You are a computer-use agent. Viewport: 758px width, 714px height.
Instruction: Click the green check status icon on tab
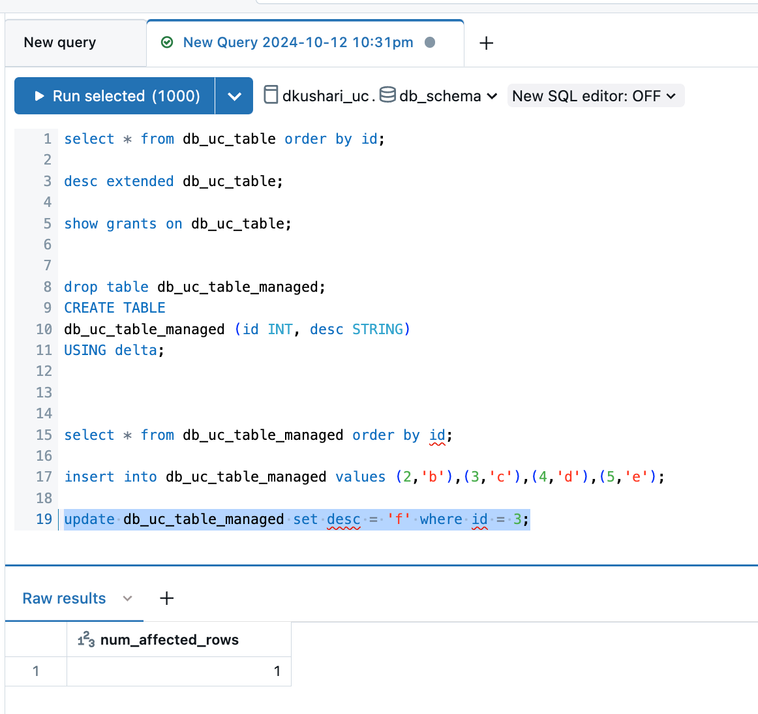coord(167,42)
